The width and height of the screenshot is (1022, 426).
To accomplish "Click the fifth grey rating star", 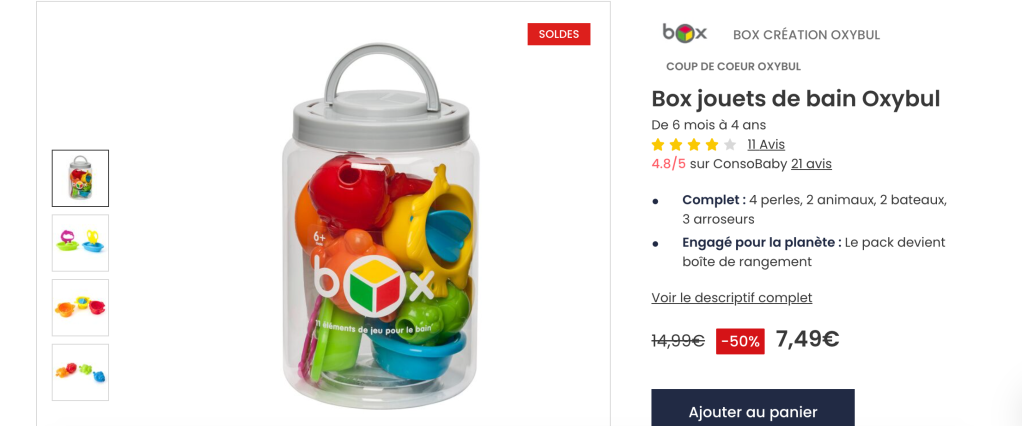I will point(730,145).
